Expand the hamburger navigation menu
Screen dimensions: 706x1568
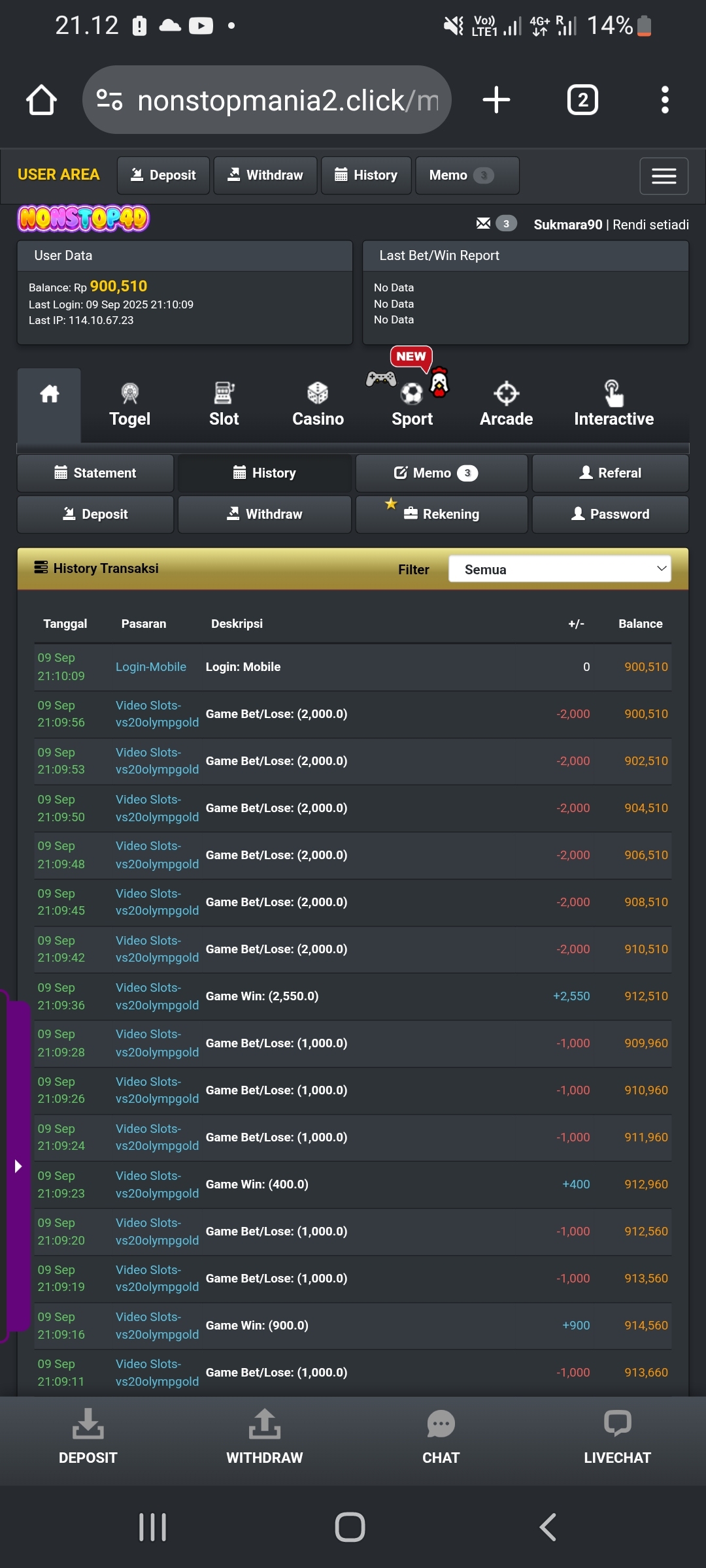click(x=664, y=176)
